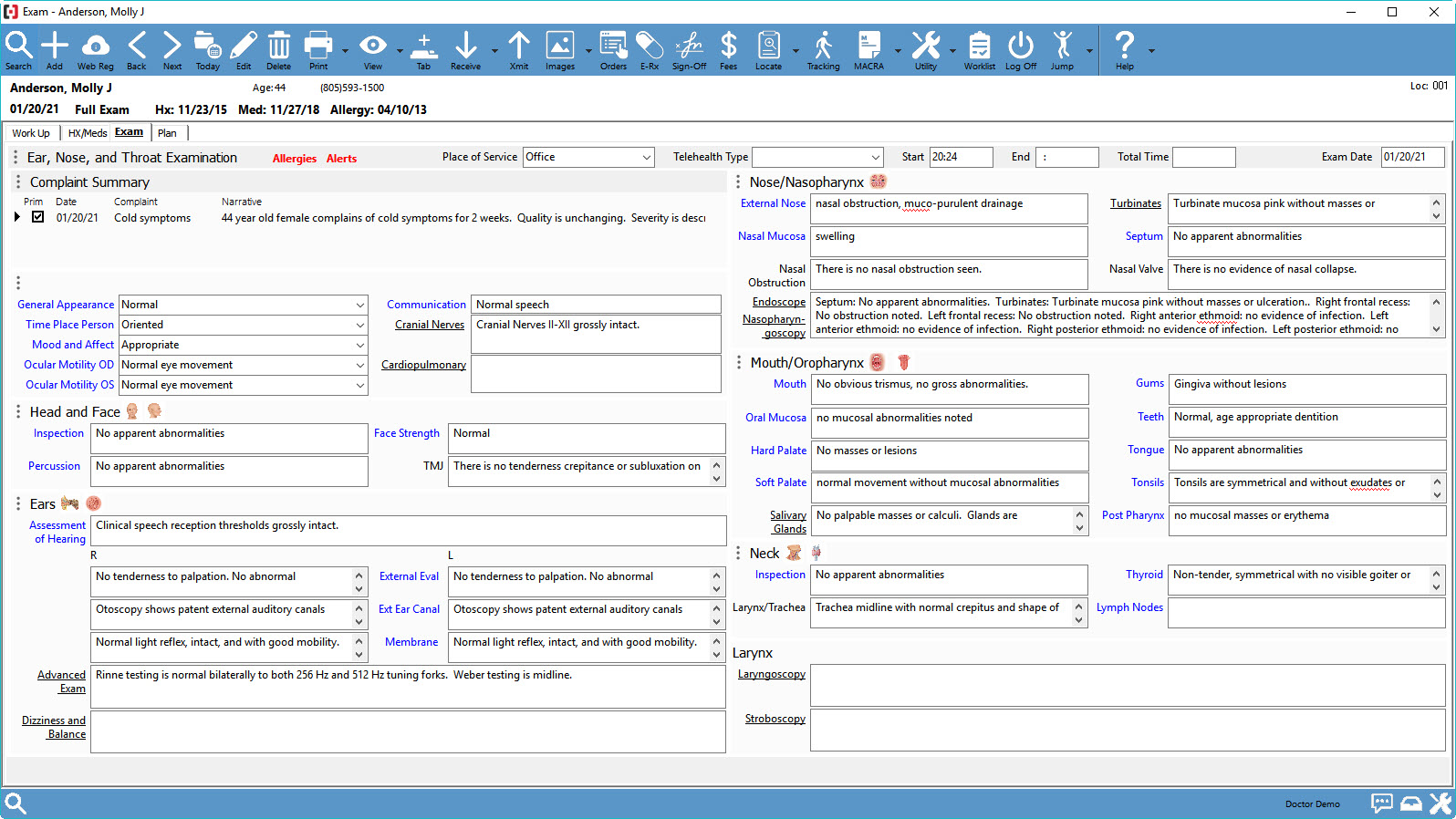Expand the Cold symptoms complaint row
The height and width of the screenshot is (819, 1456).
pyautogui.click(x=16, y=217)
